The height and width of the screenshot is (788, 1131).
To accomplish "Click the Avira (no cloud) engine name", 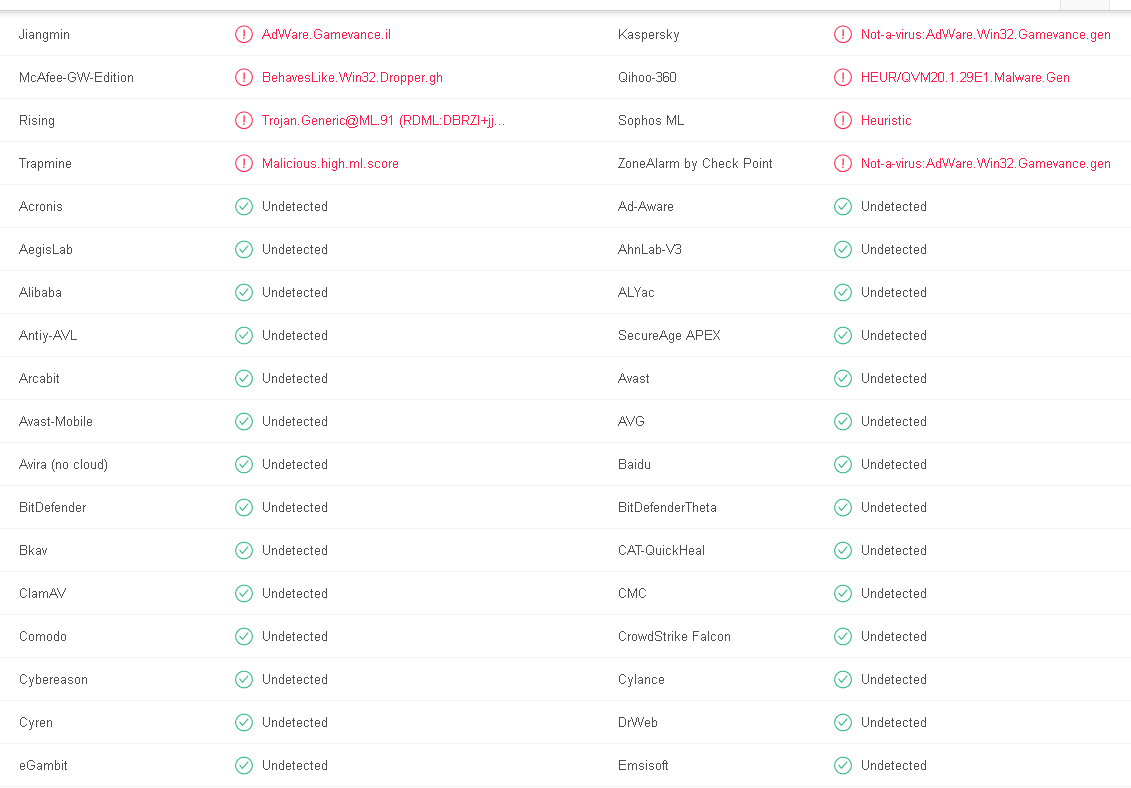I will click(x=63, y=465).
